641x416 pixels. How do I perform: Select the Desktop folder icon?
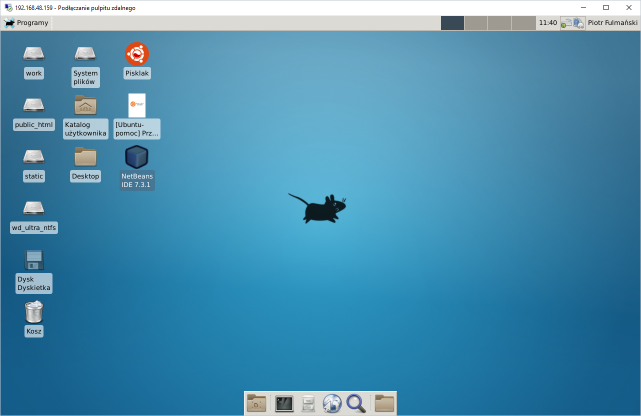pos(85,157)
